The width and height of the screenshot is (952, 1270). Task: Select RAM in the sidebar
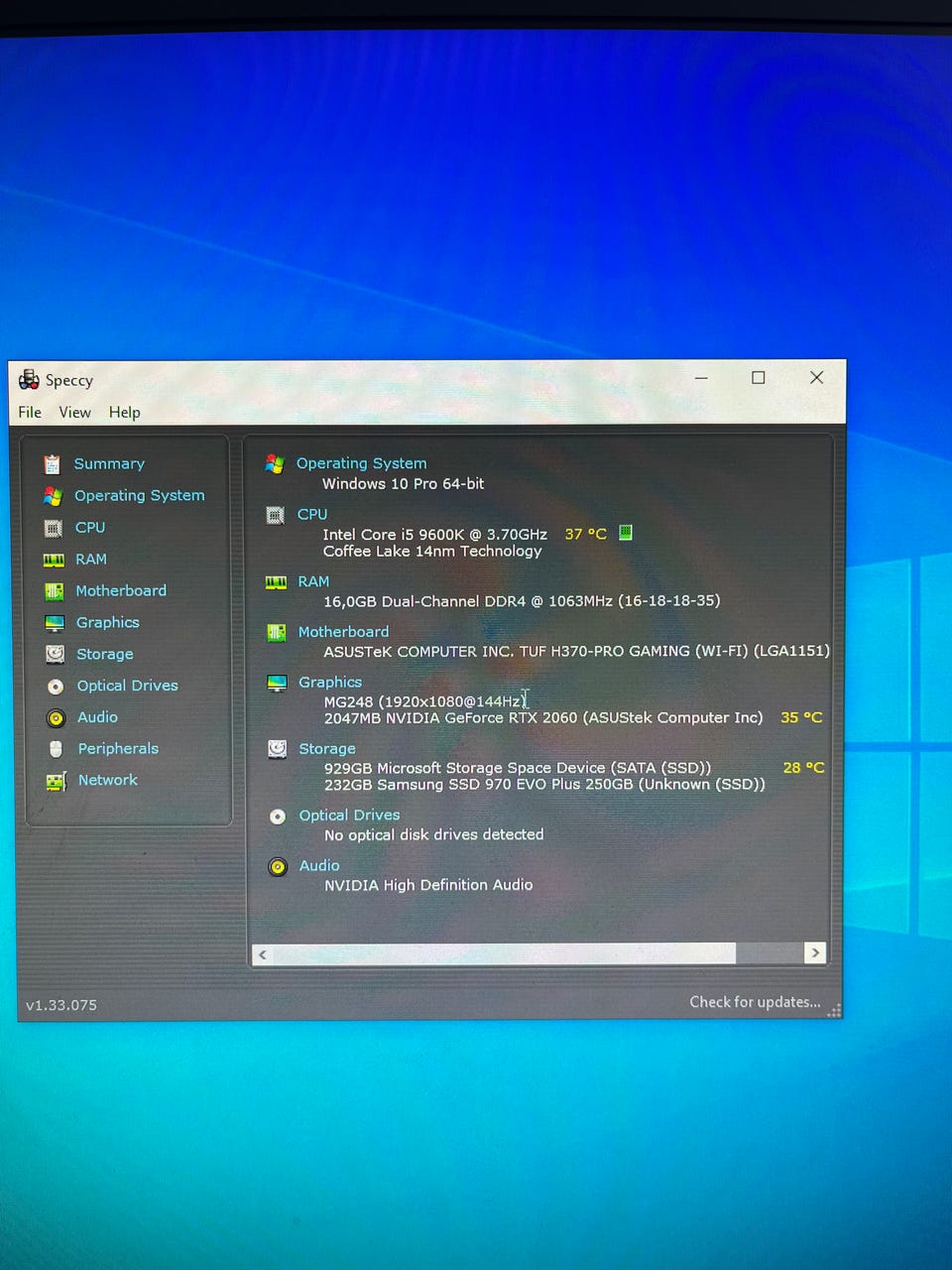[91, 560]
